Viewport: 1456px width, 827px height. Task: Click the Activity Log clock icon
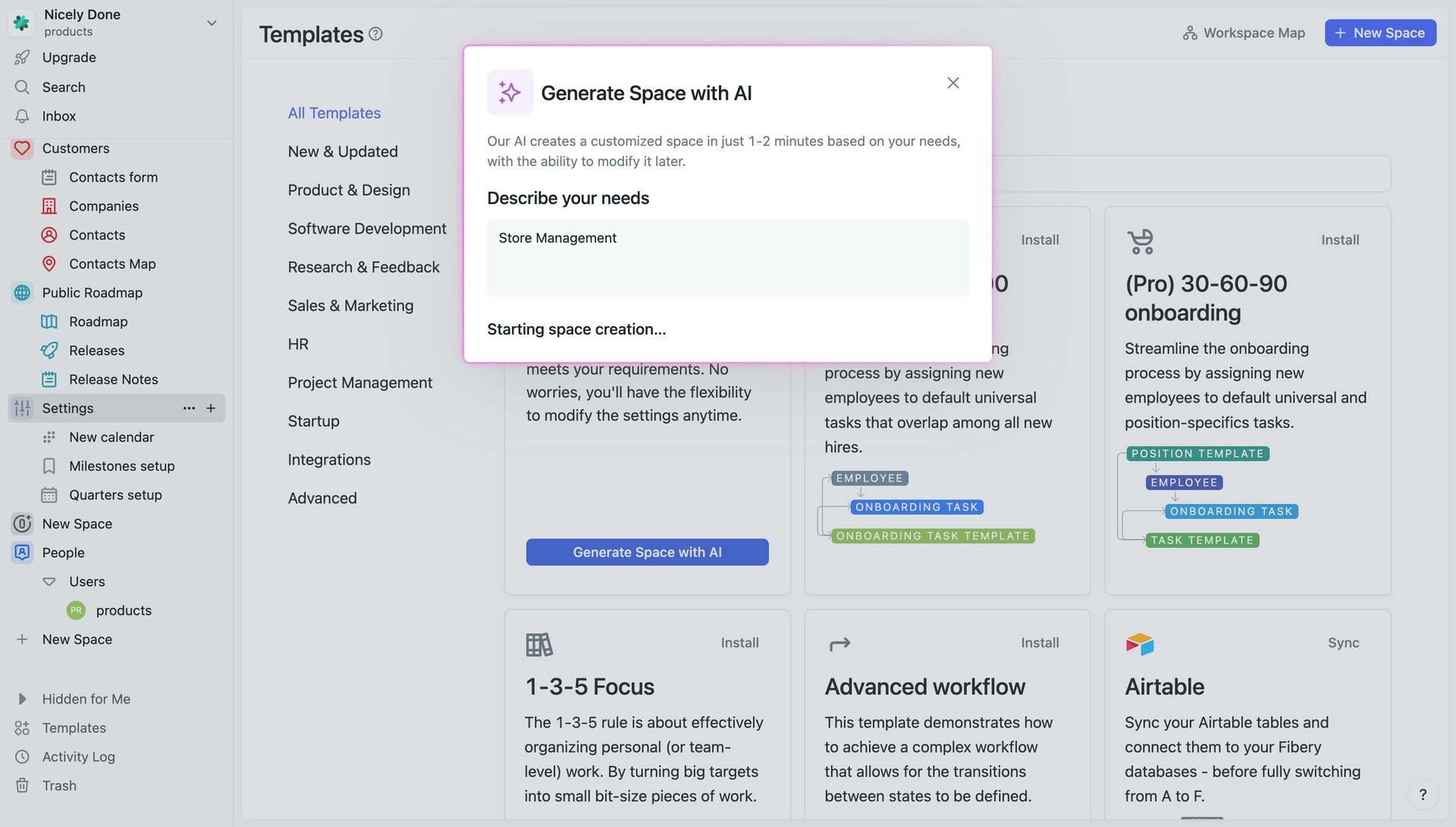click(22, 756)
